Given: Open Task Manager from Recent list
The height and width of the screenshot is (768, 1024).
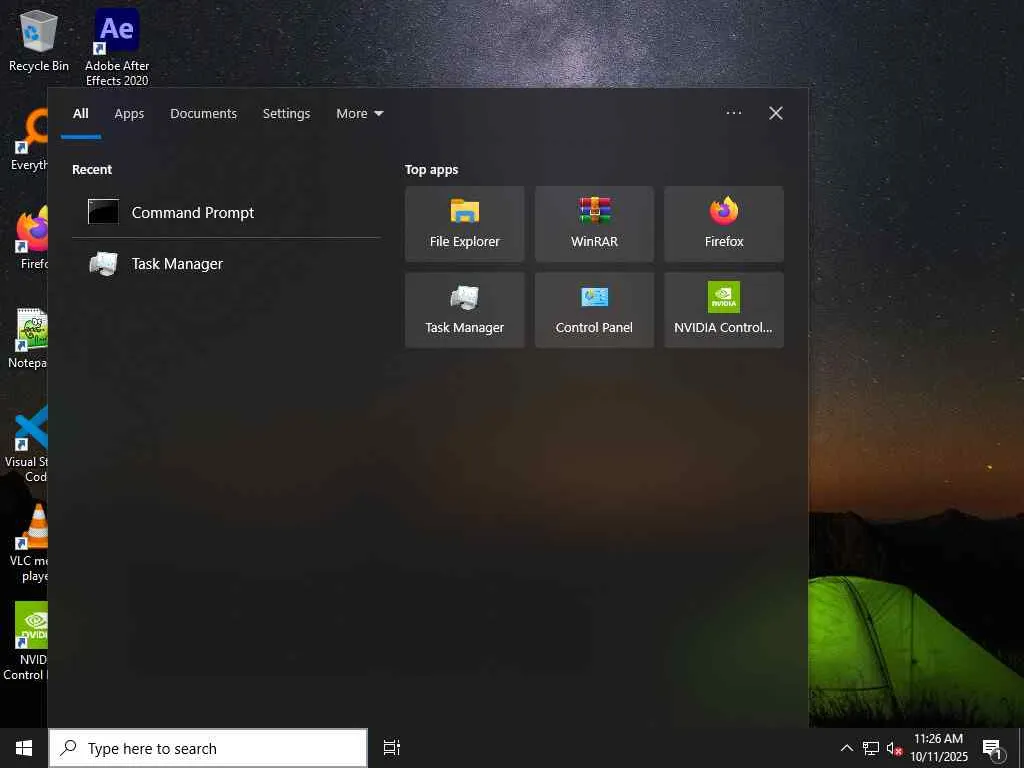Looking at the screenshot, I should pyautogui.click(x=226, y=264).
